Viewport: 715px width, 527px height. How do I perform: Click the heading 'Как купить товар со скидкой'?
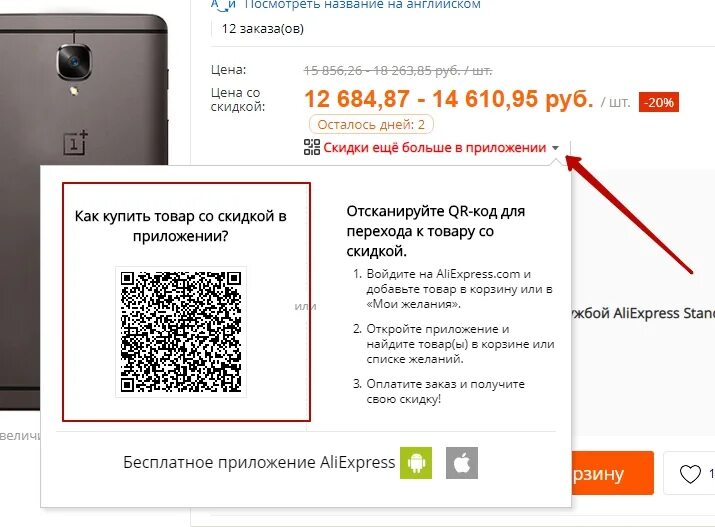point(181,226)
